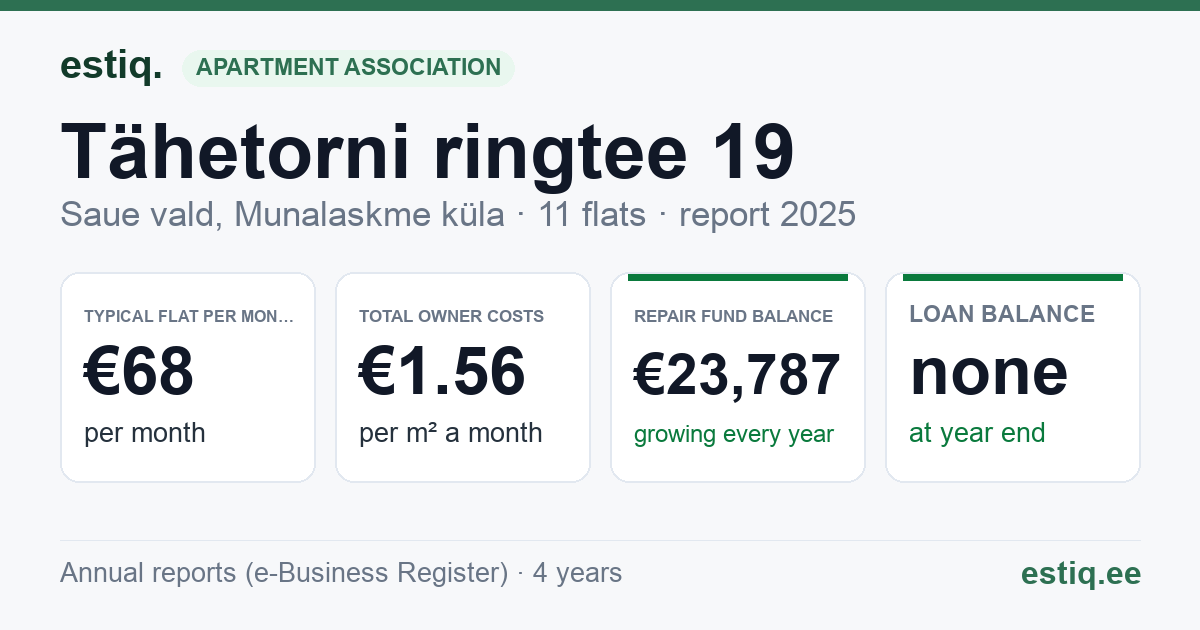The image size is (1200, 630).
Task: Select the APARTMENT ASSOCIATION badge
Action: [x=348, y=68]
